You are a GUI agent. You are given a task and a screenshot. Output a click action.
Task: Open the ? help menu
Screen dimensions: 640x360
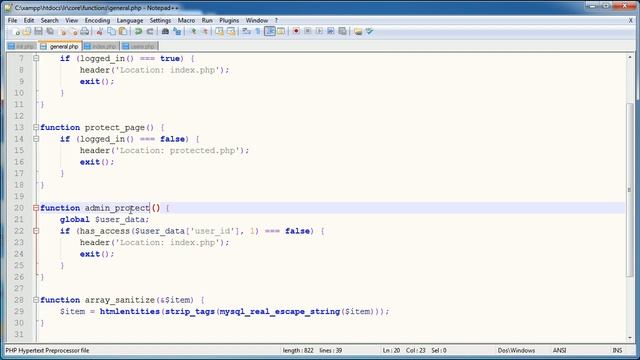[x=276, y=20]
